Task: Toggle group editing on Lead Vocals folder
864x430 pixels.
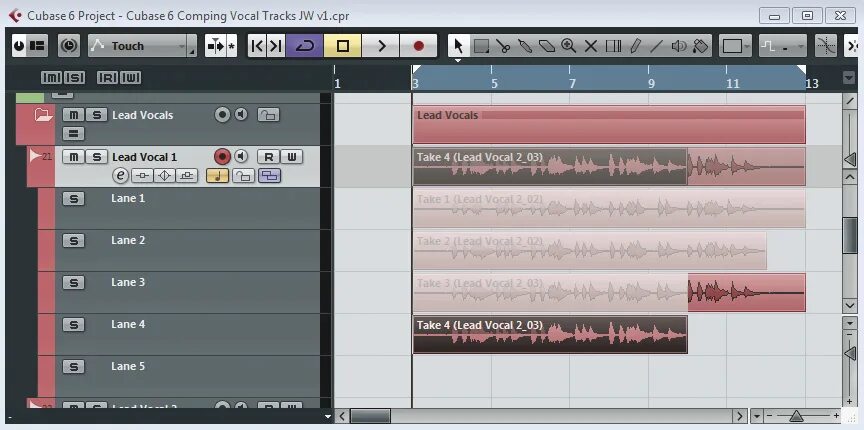Action: (x=73, y=134)
